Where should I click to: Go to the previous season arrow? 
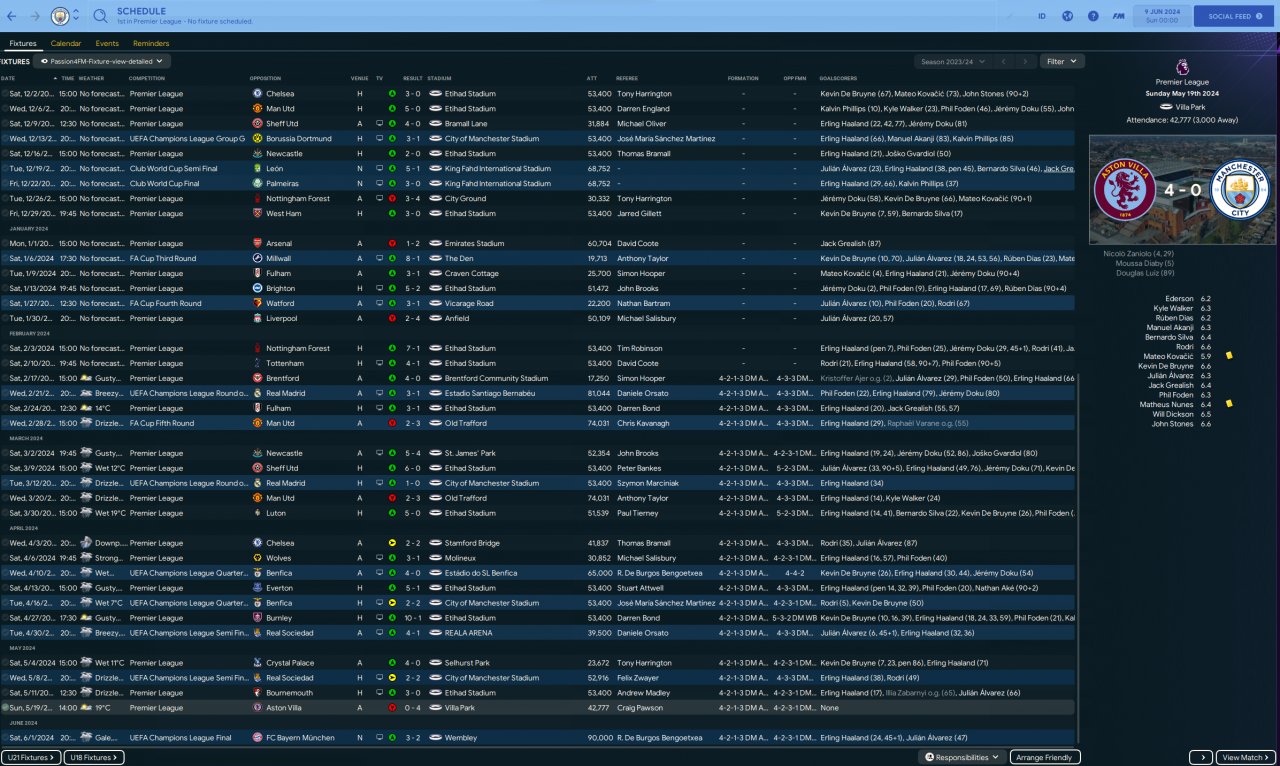click(x=1004, y=61)
